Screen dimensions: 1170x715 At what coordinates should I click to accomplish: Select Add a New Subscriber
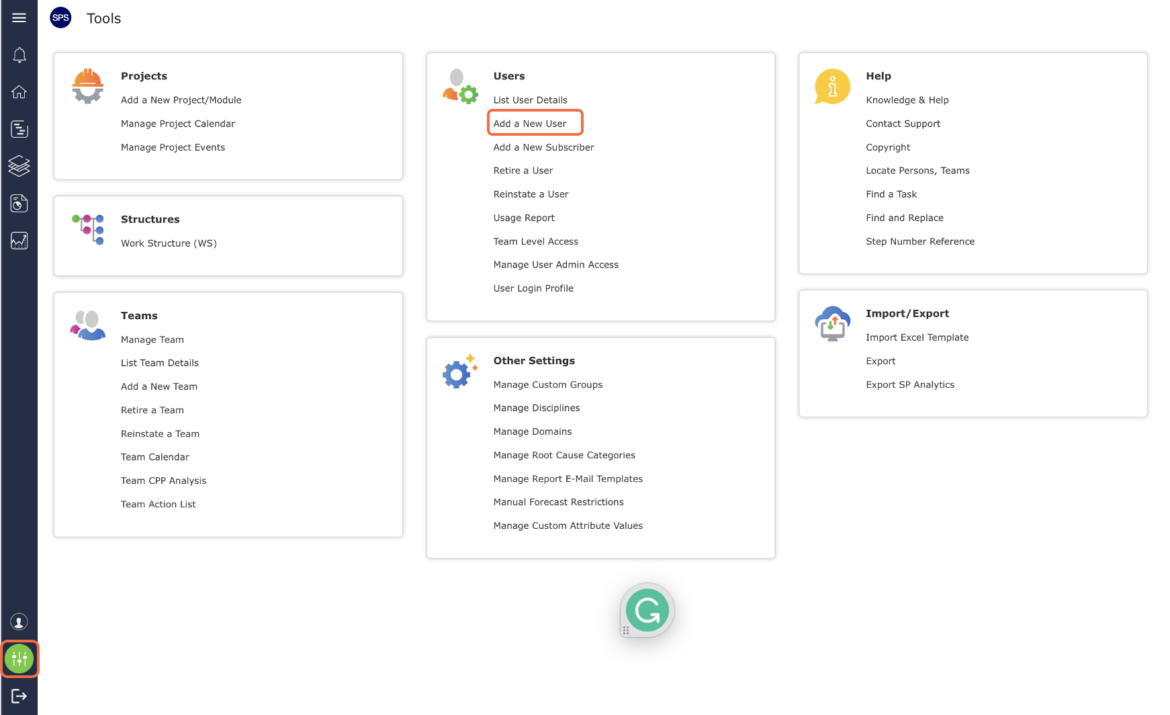pyautogui.click(x=544, y=148)
